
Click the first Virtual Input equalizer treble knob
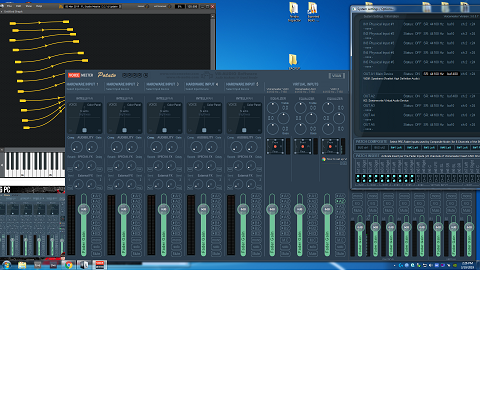pyautogui.click(x=273, y=108)
